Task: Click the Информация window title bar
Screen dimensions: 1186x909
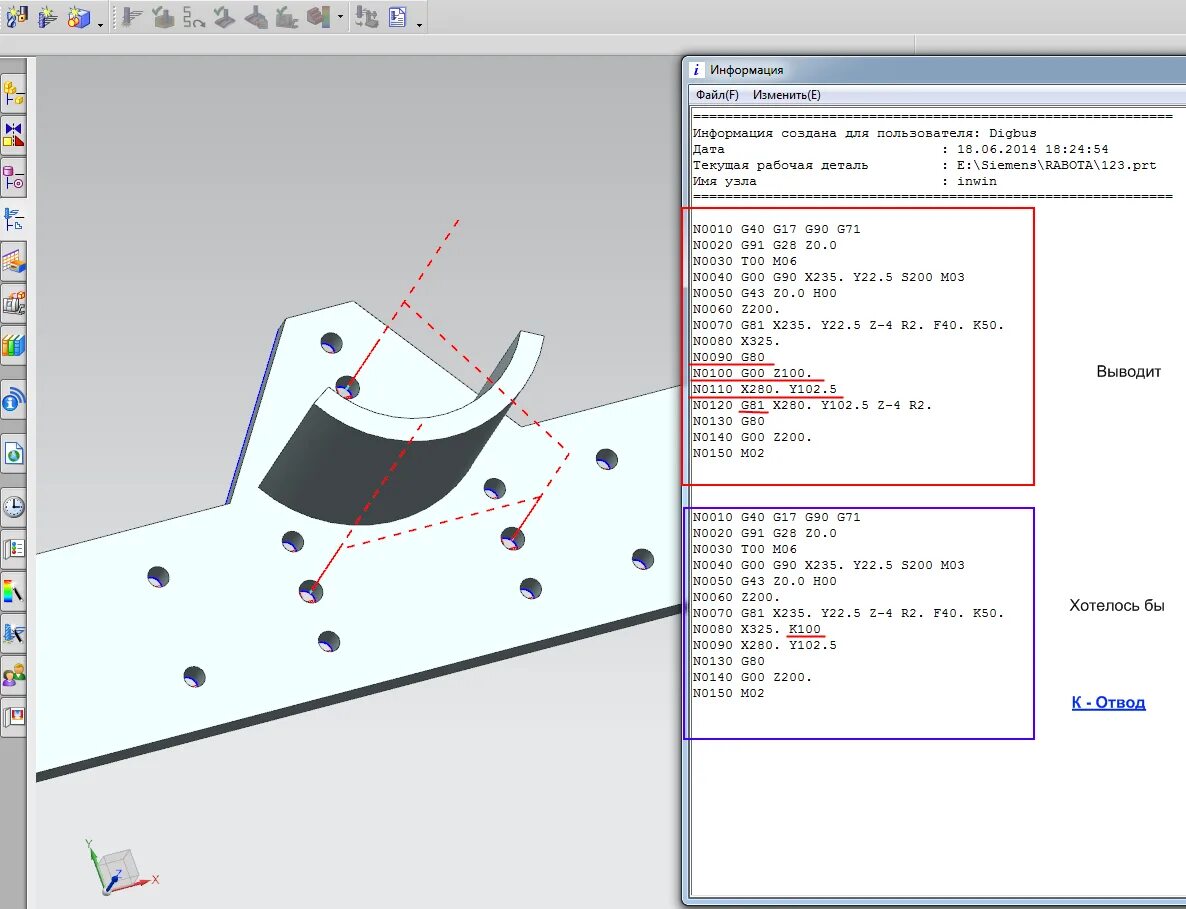Action: click(935, 70)
